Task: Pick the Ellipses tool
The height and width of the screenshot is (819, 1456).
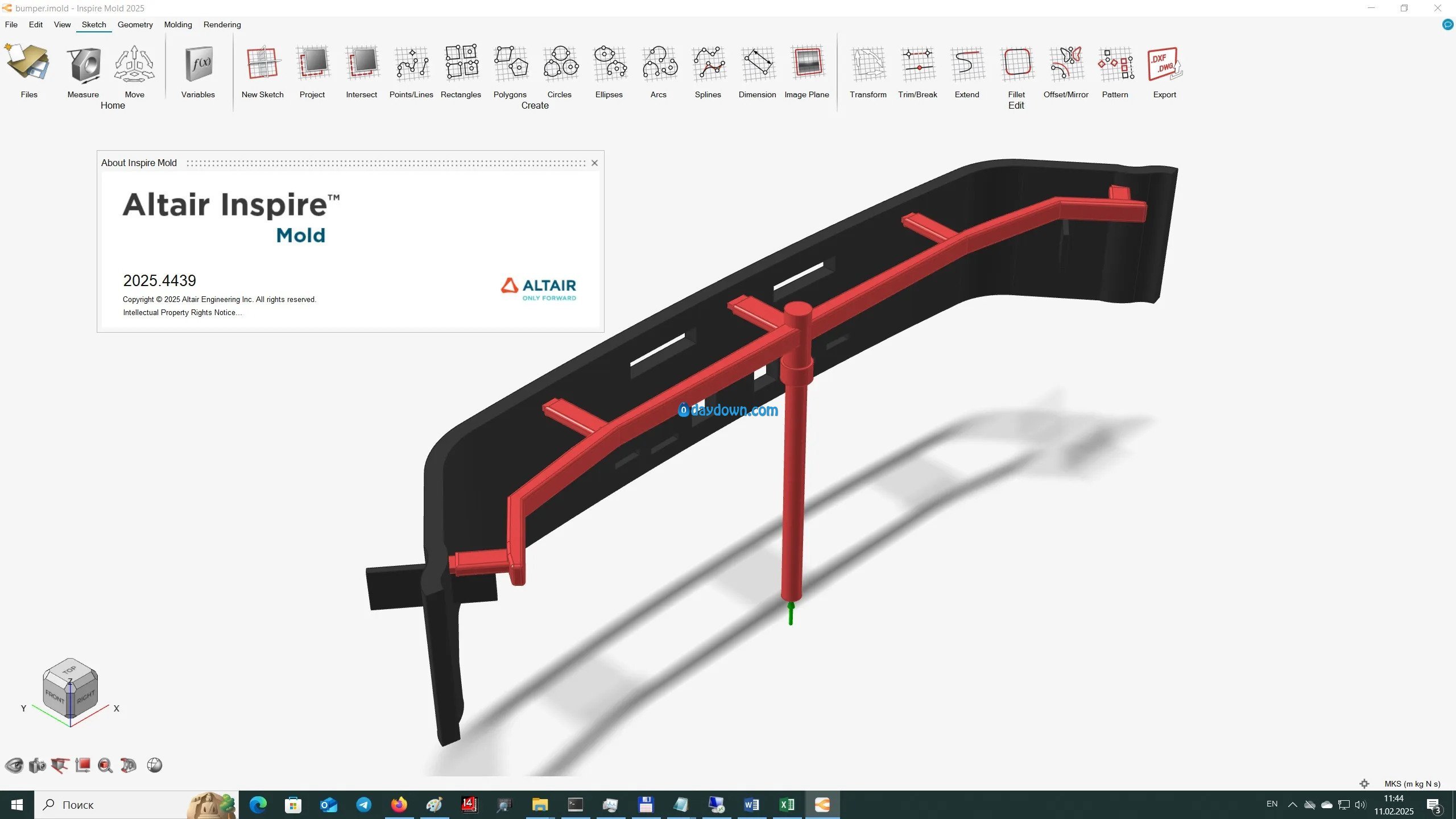Action: (x=609, y=63)
